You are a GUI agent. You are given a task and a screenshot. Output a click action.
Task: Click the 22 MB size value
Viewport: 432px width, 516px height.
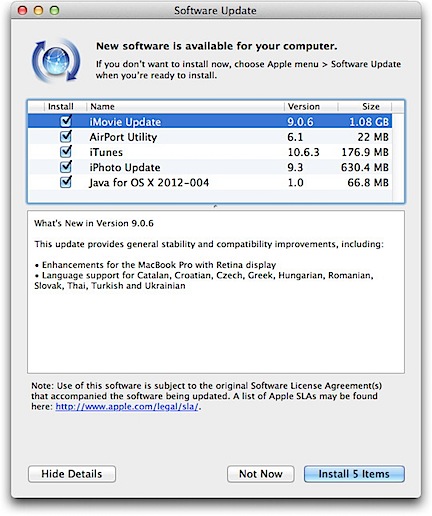373,137
